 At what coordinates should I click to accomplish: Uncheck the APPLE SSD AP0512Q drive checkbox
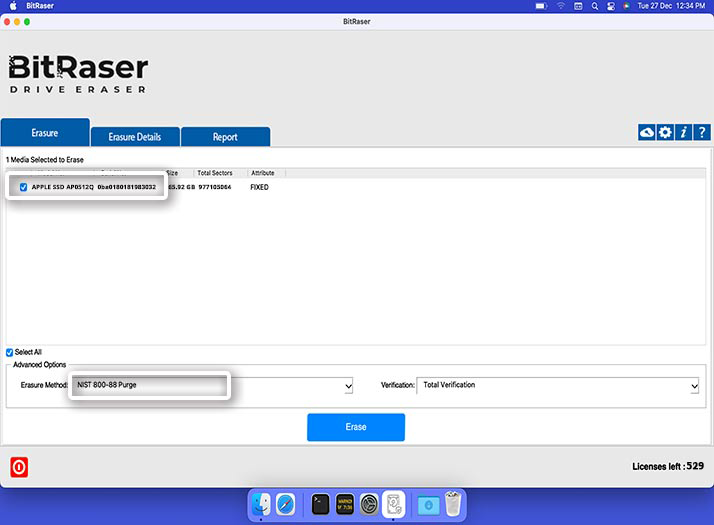point(23,187)
